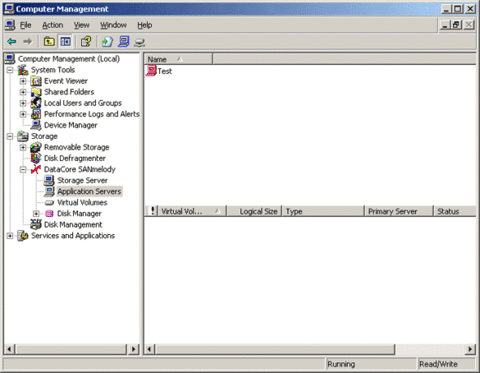Sort by the Name column header
480x373 pixels.
pyautogui.click(x=178, y=59)
